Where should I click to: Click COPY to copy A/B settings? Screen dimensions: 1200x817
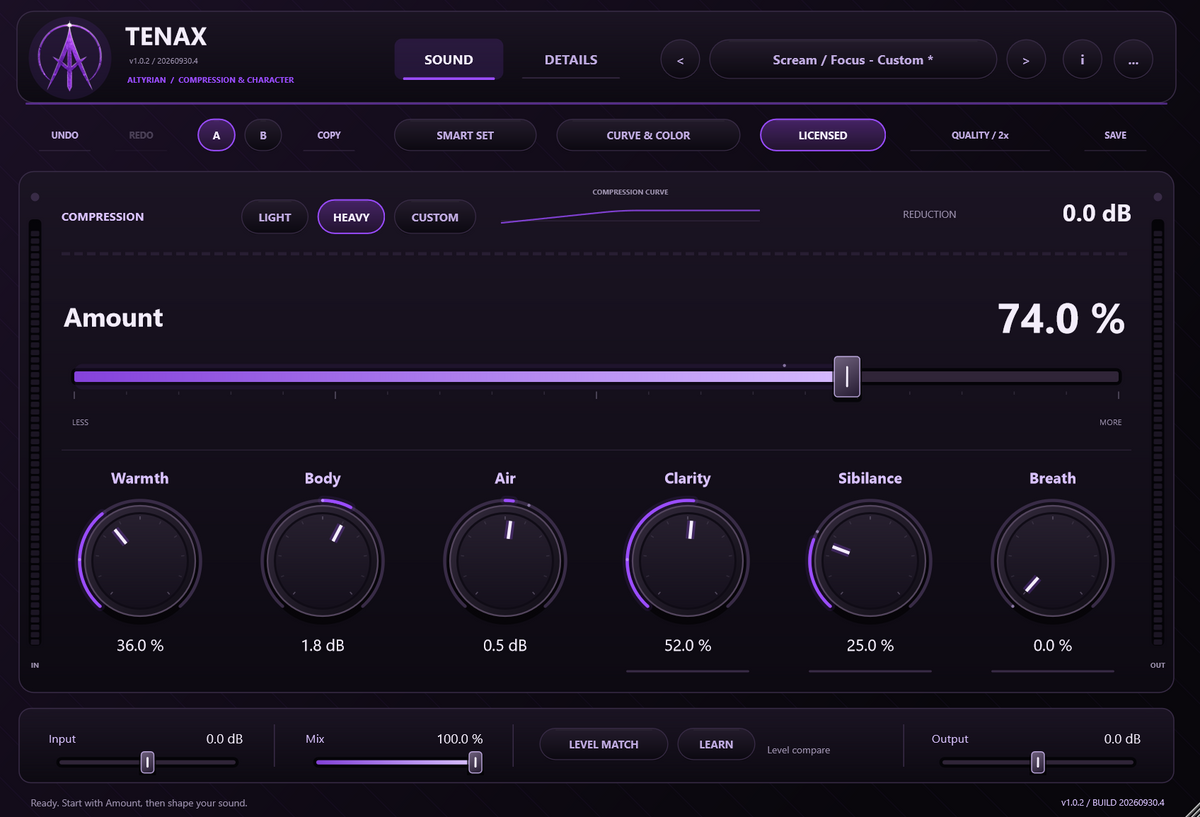[329, 135]
